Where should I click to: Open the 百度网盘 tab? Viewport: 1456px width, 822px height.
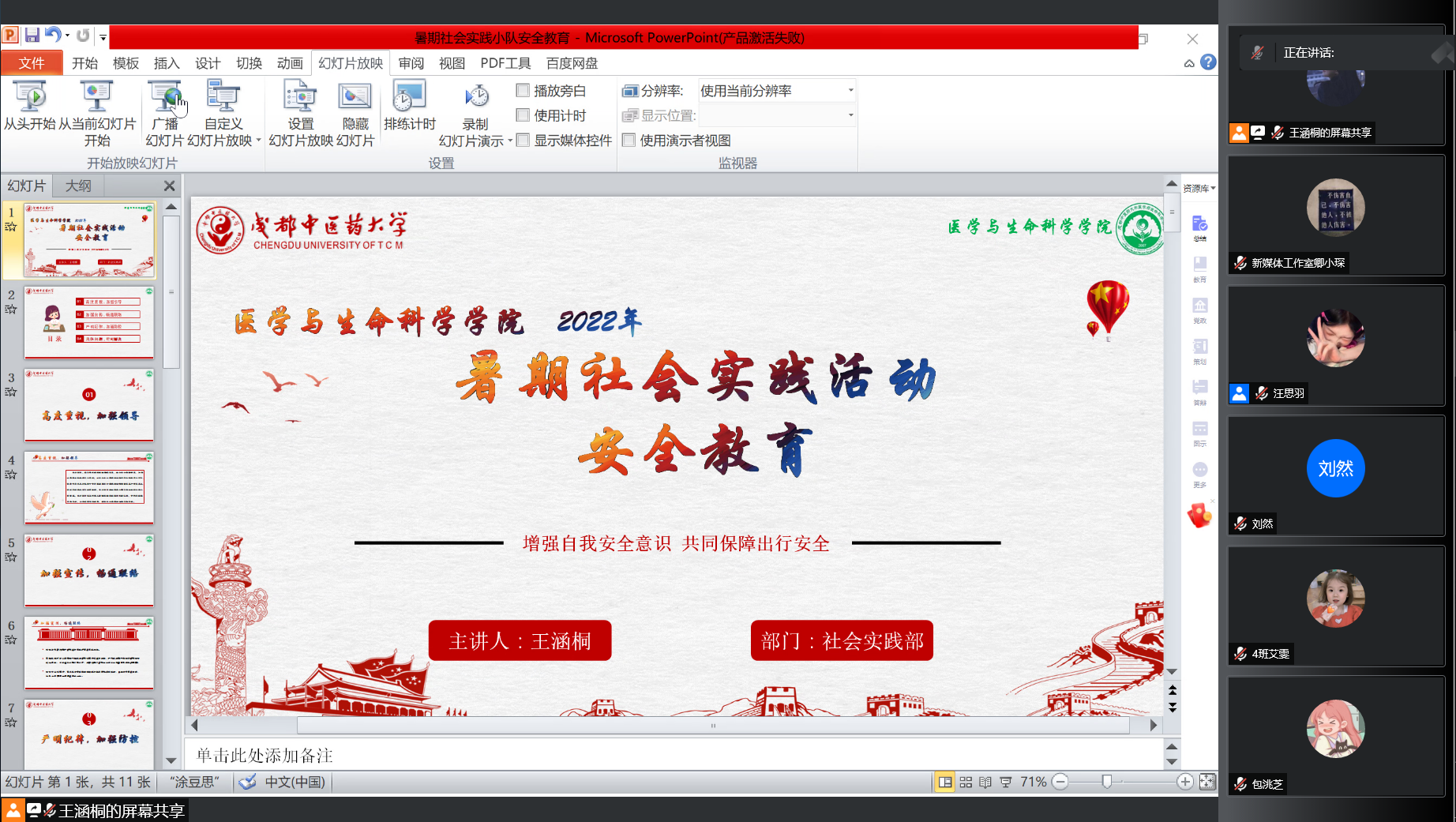coord(572,63)
